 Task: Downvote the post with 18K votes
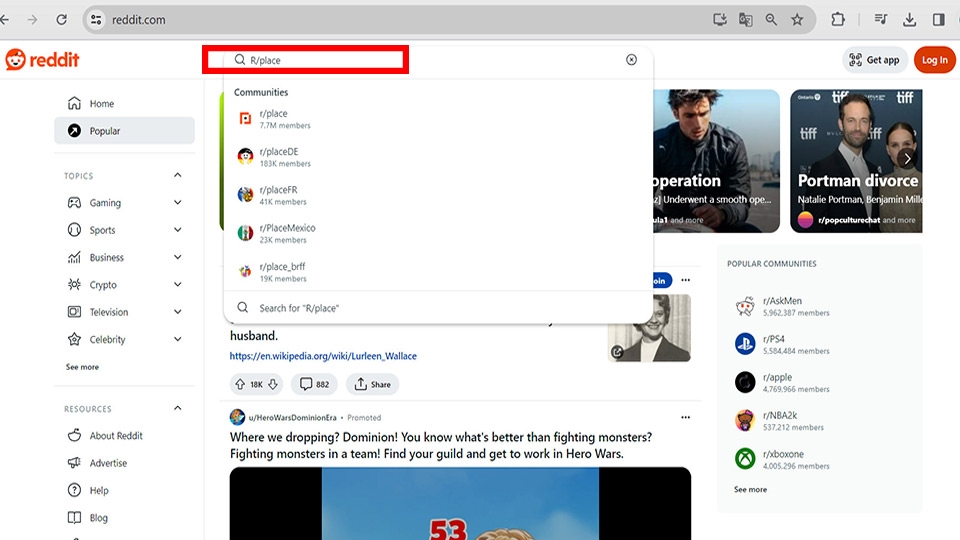(273, 384)
